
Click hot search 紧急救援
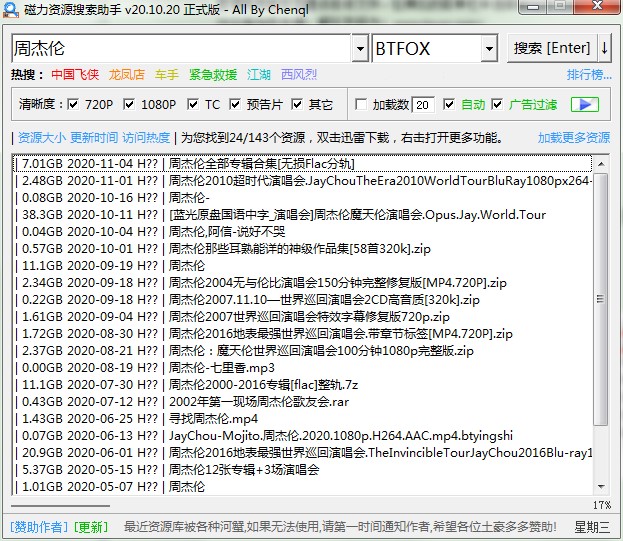click(x=213, y=75)
